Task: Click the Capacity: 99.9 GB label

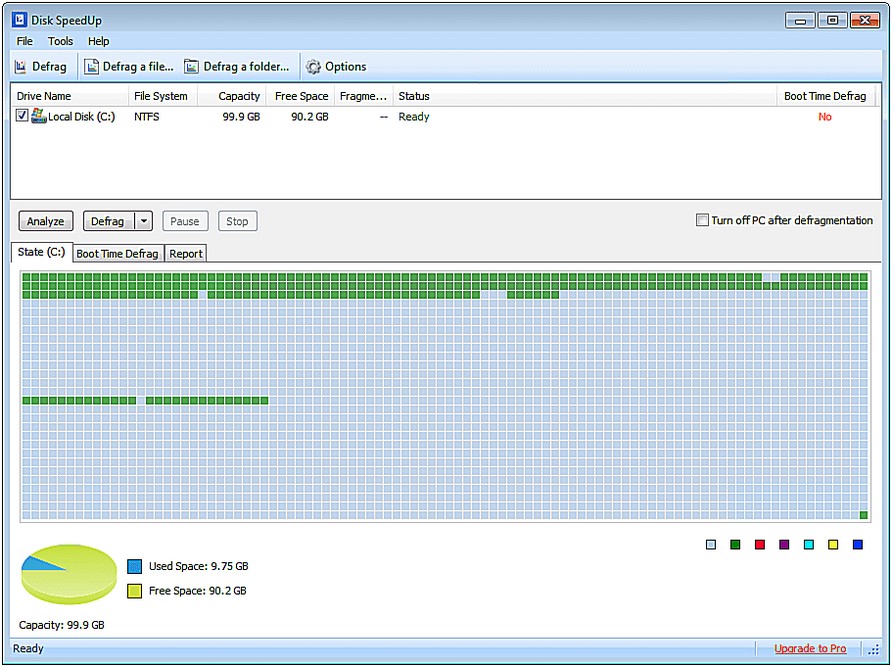Action: click(x=62, y=625)
